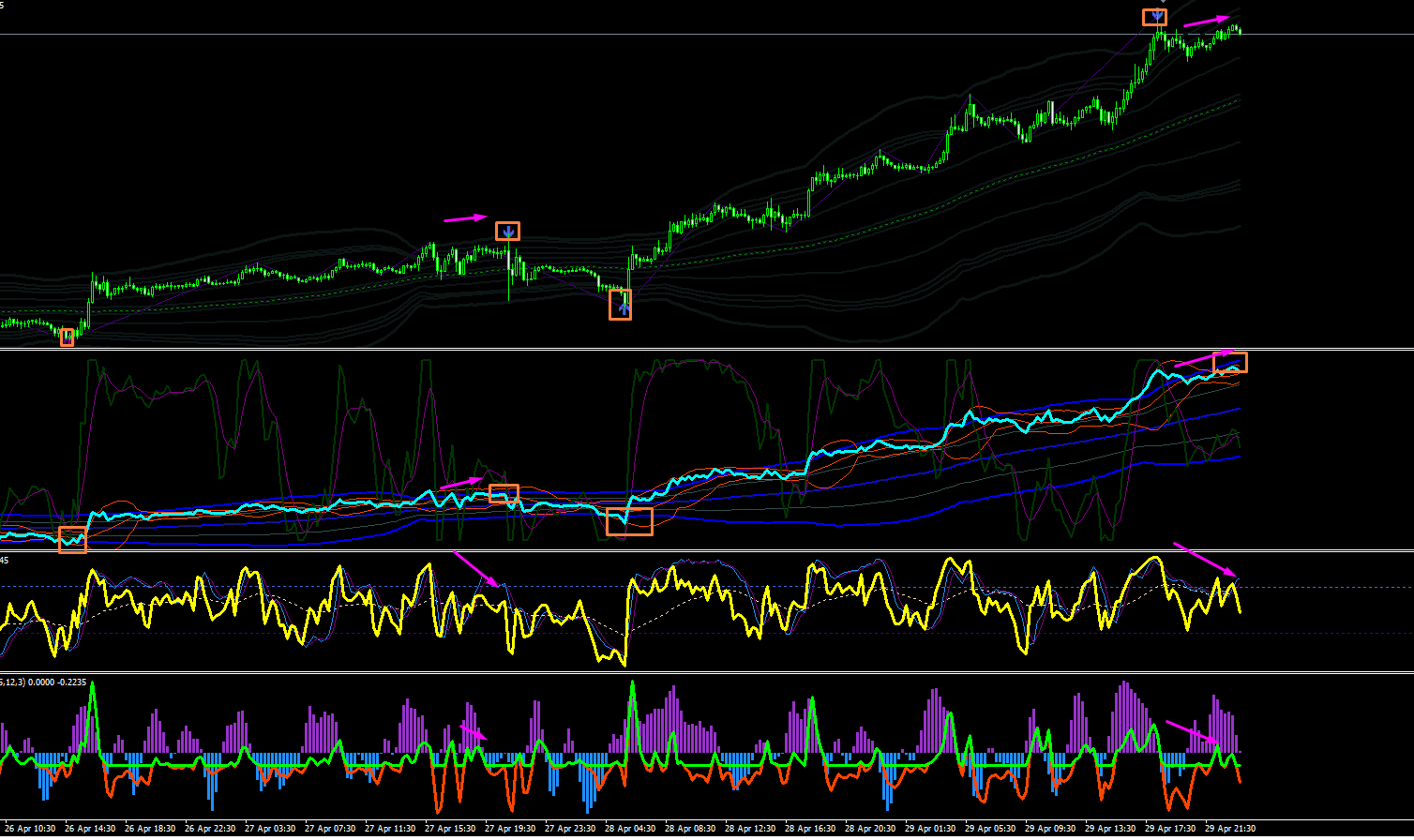Click the blue down arrow signal at the chart's highest peak
The image size is (1414, 840).
click(1155, 17)
